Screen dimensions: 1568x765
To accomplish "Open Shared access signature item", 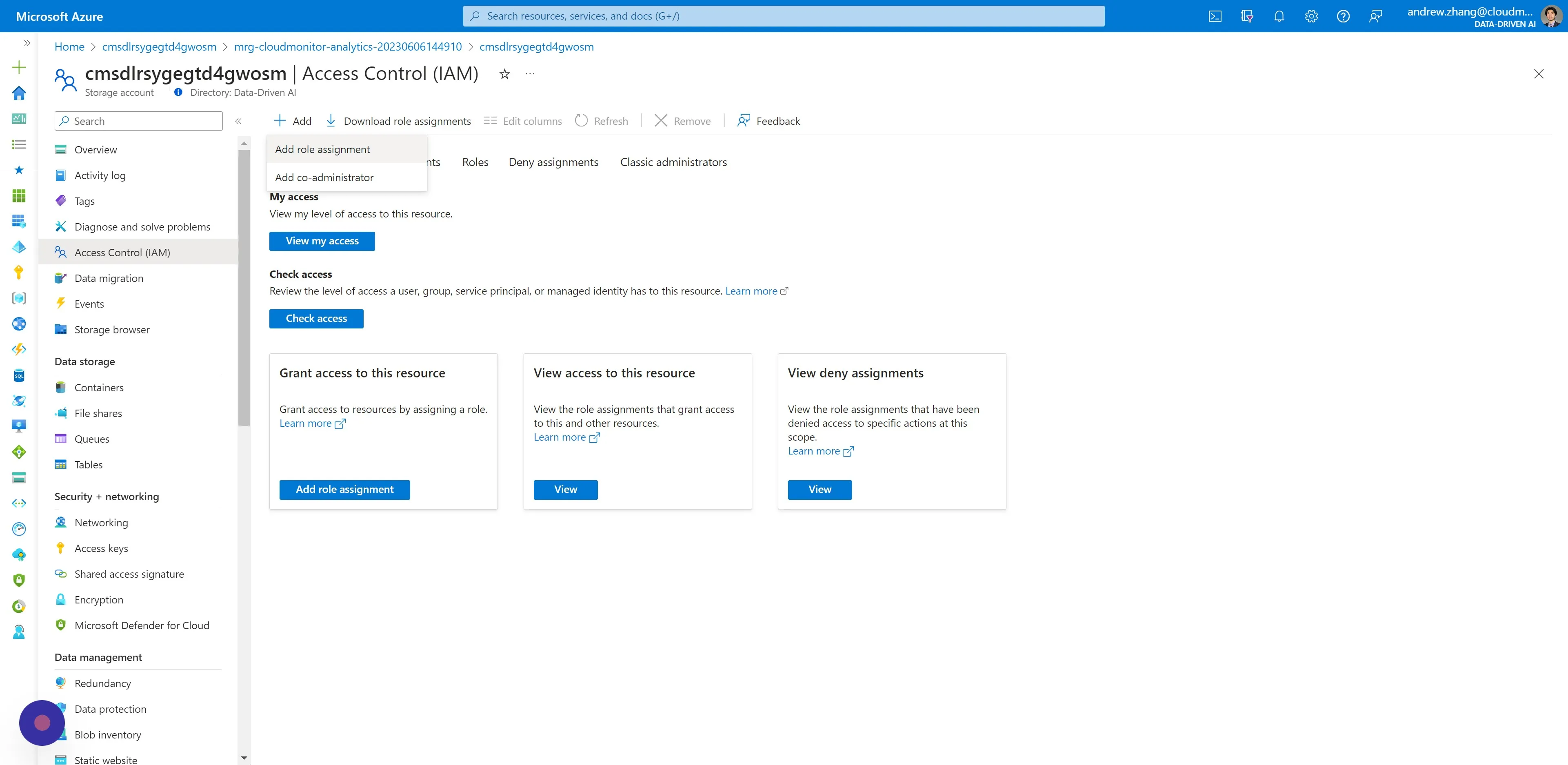I will click(138, 574).
